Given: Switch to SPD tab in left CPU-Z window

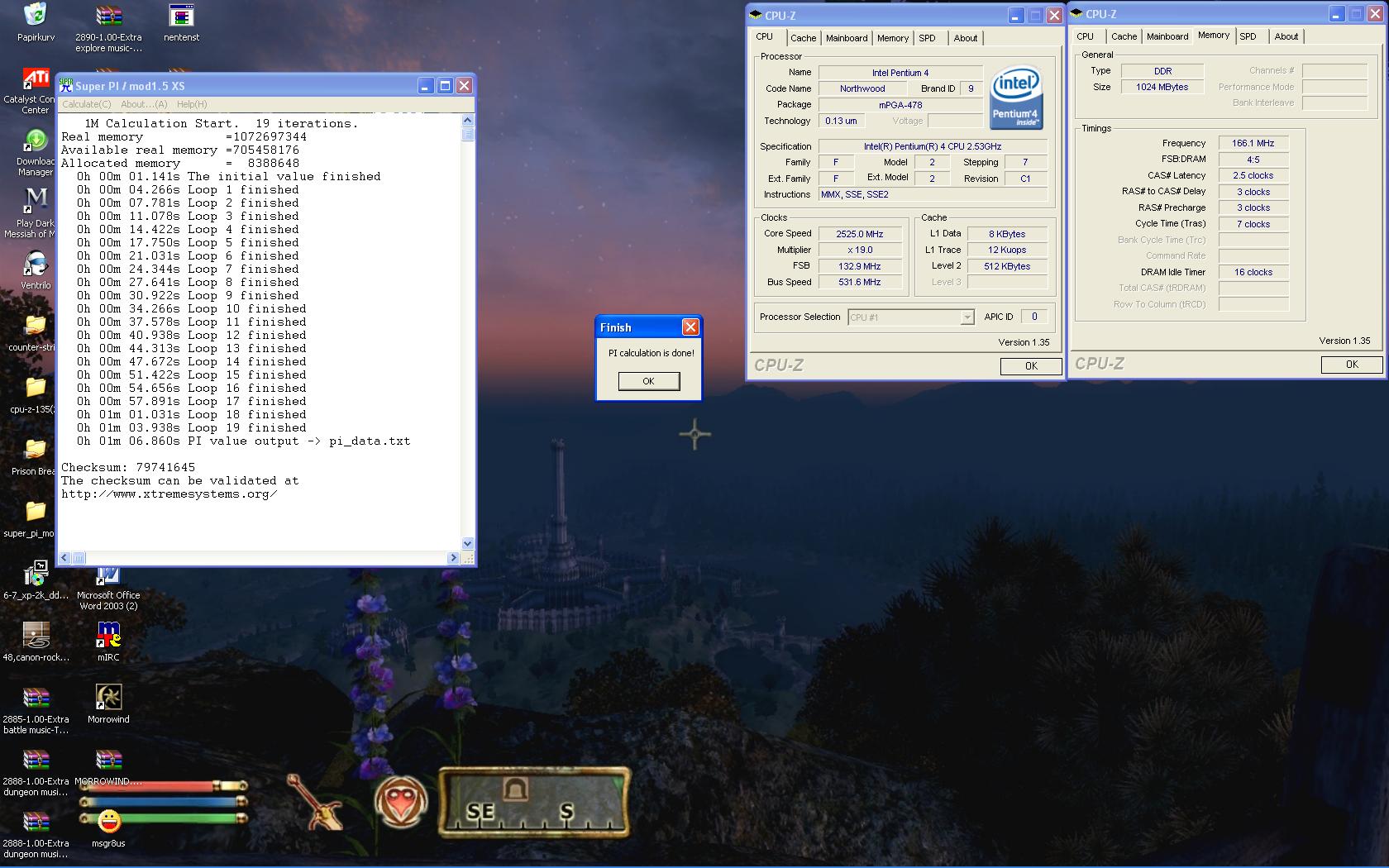Looking at the screenshot, I should [928, 38].
